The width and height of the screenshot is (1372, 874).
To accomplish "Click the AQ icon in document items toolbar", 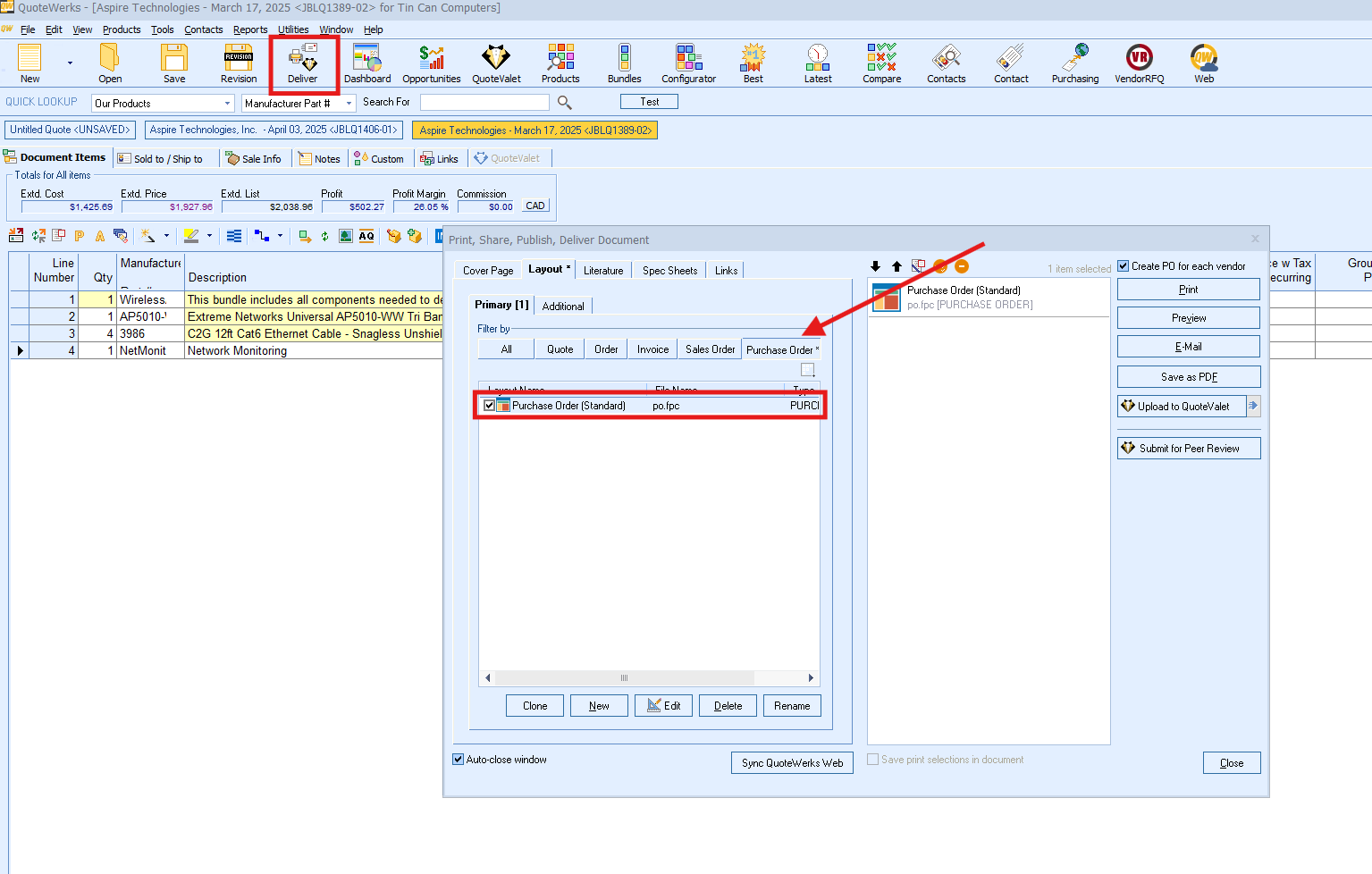I will tap(366, 236).
